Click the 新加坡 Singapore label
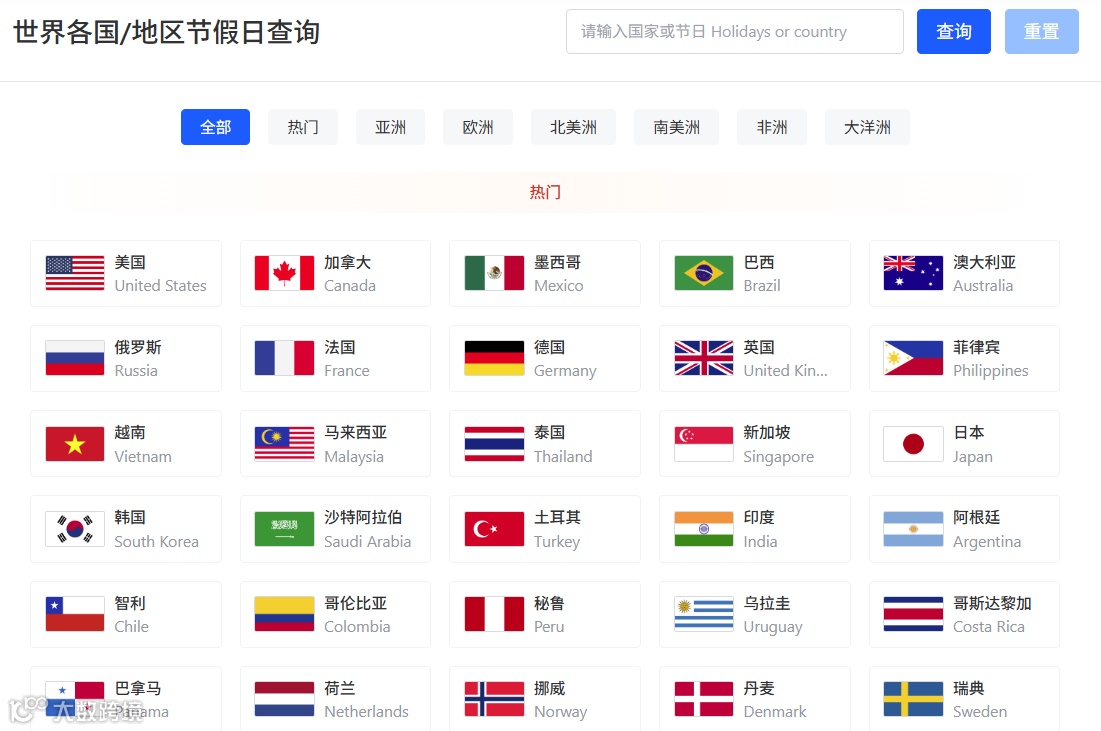Viewport: 1101px width, 731px height. coord(779,444)
